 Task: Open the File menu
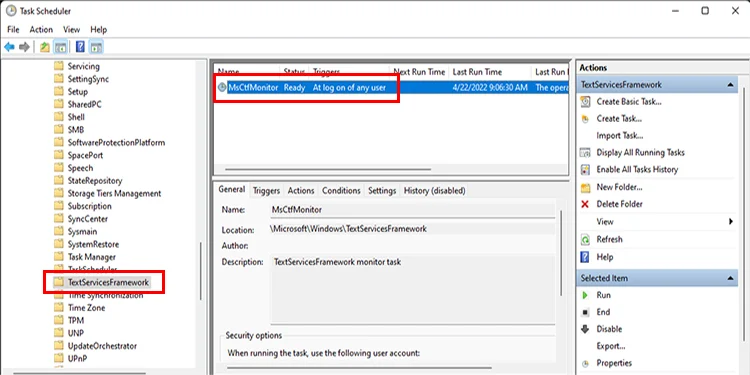[13, 30]
